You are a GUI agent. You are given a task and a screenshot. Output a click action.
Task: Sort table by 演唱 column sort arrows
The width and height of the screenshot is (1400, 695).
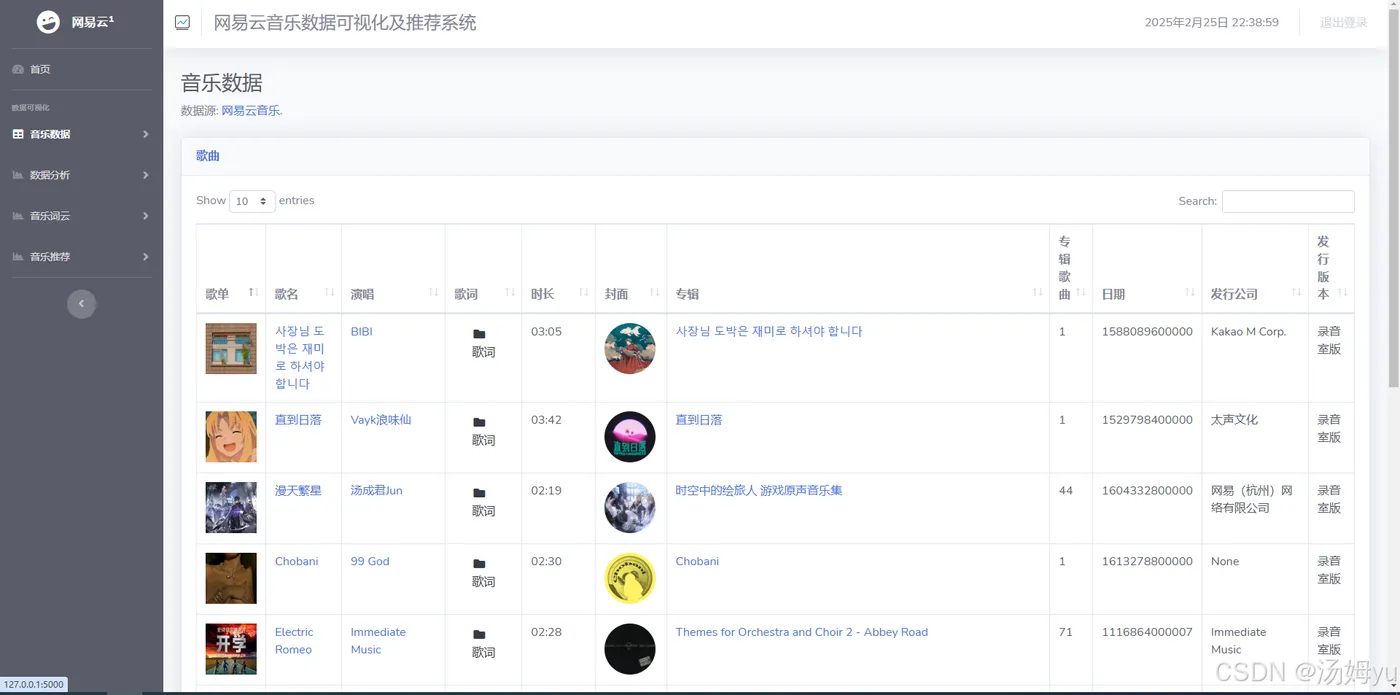(433, 292)
